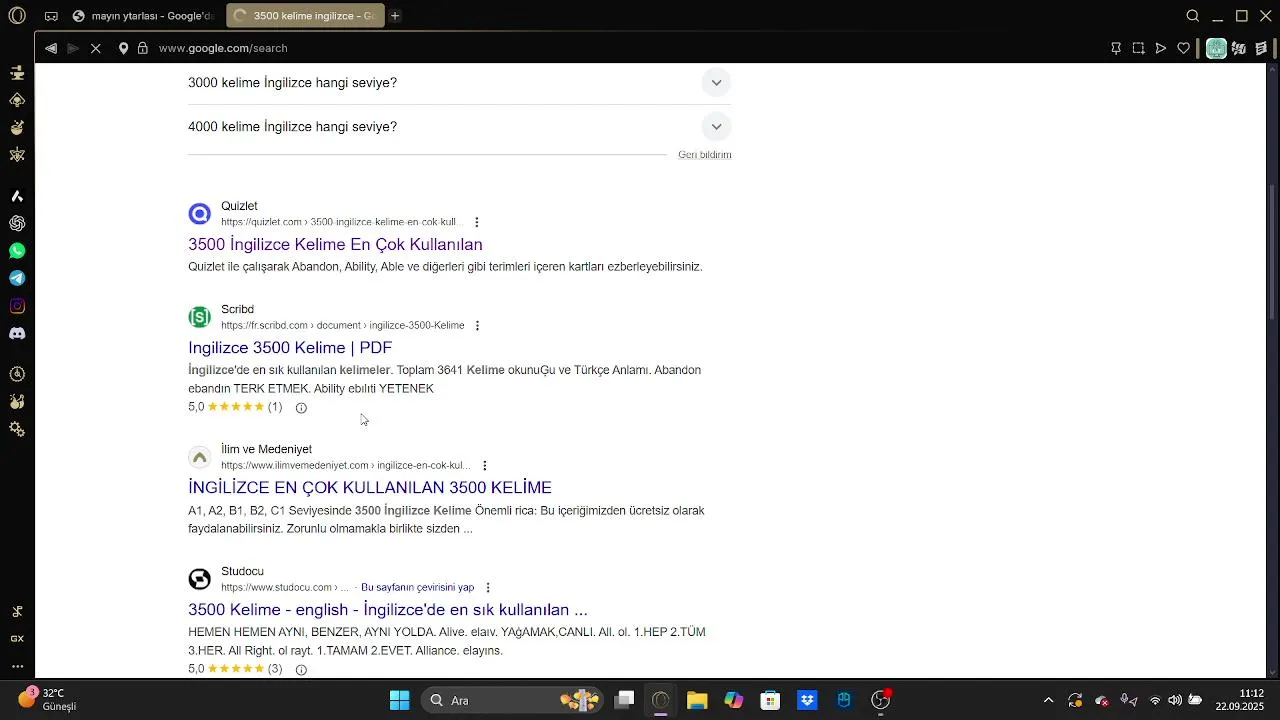This screenshot has height=720, width=1280.
Task: Open Dropbox from the taskbar
Action: [807, 700]
